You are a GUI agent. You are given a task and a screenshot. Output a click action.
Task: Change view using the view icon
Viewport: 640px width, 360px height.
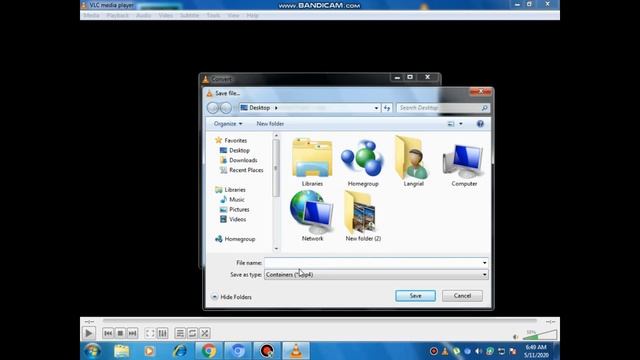pyautogui.click(x=451, y=124)
